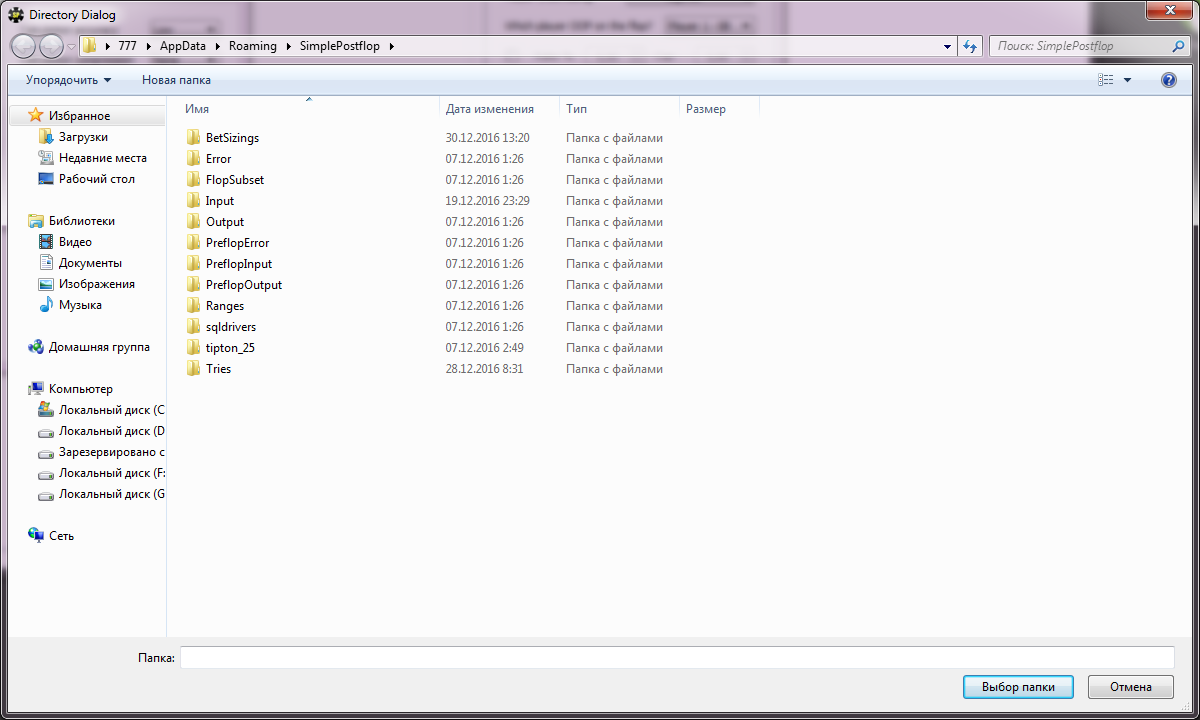Expand the view options dropdown arrow

tap(1128, 80)
